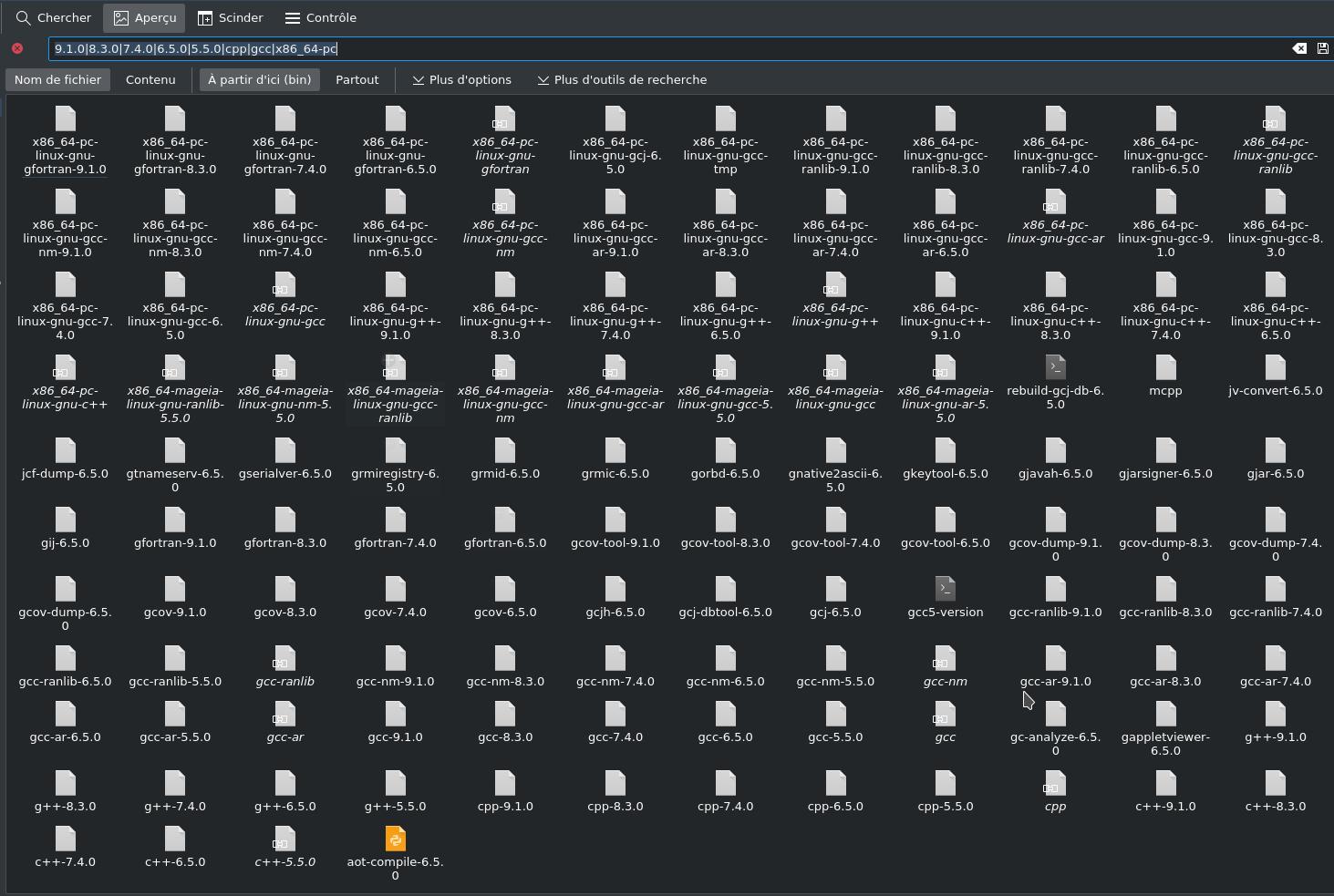Select the gappletviewer-6.5.0 file icon

click(x=1165, y=714)
